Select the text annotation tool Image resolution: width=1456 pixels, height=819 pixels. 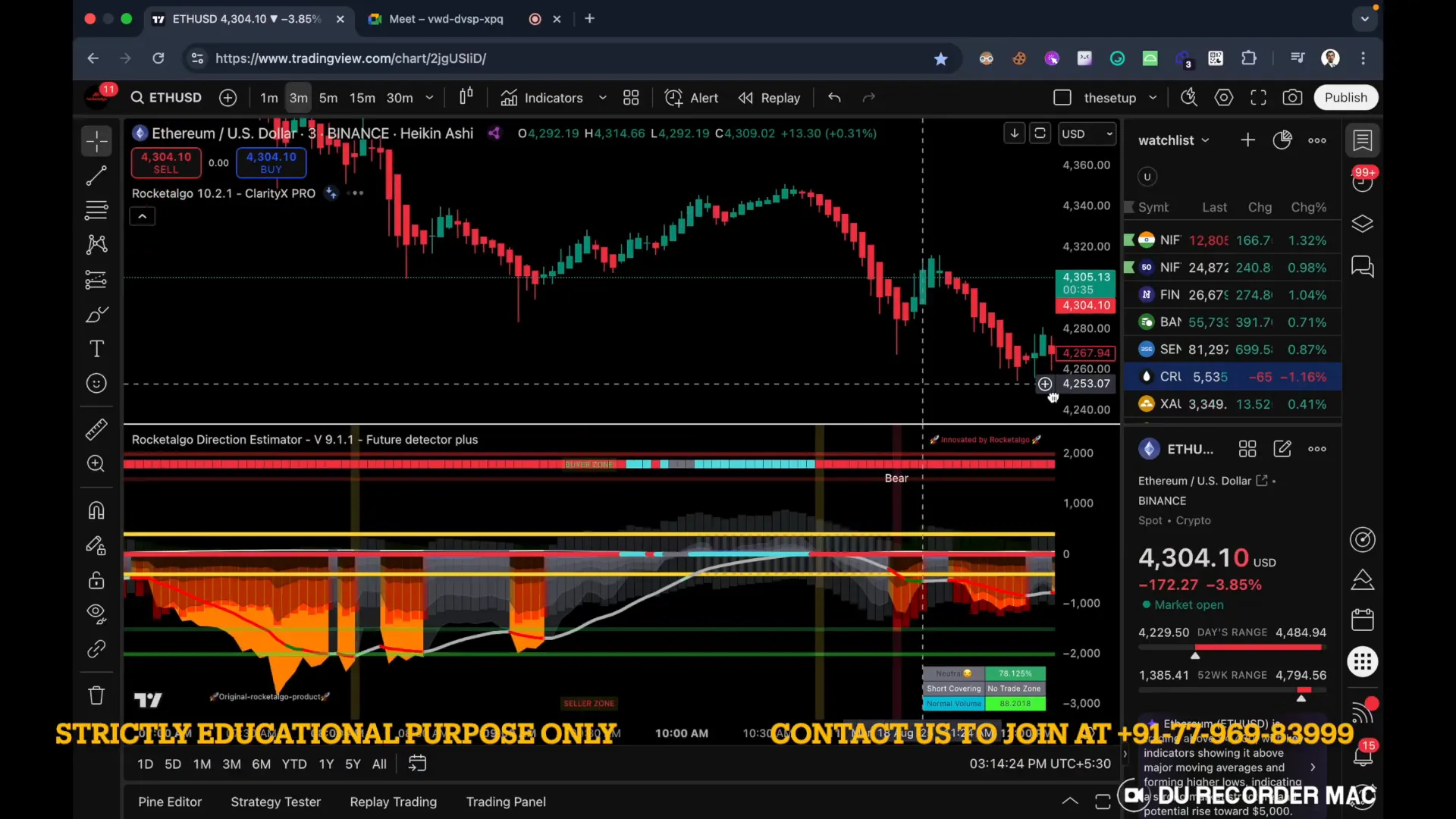[x=96, y=349]
